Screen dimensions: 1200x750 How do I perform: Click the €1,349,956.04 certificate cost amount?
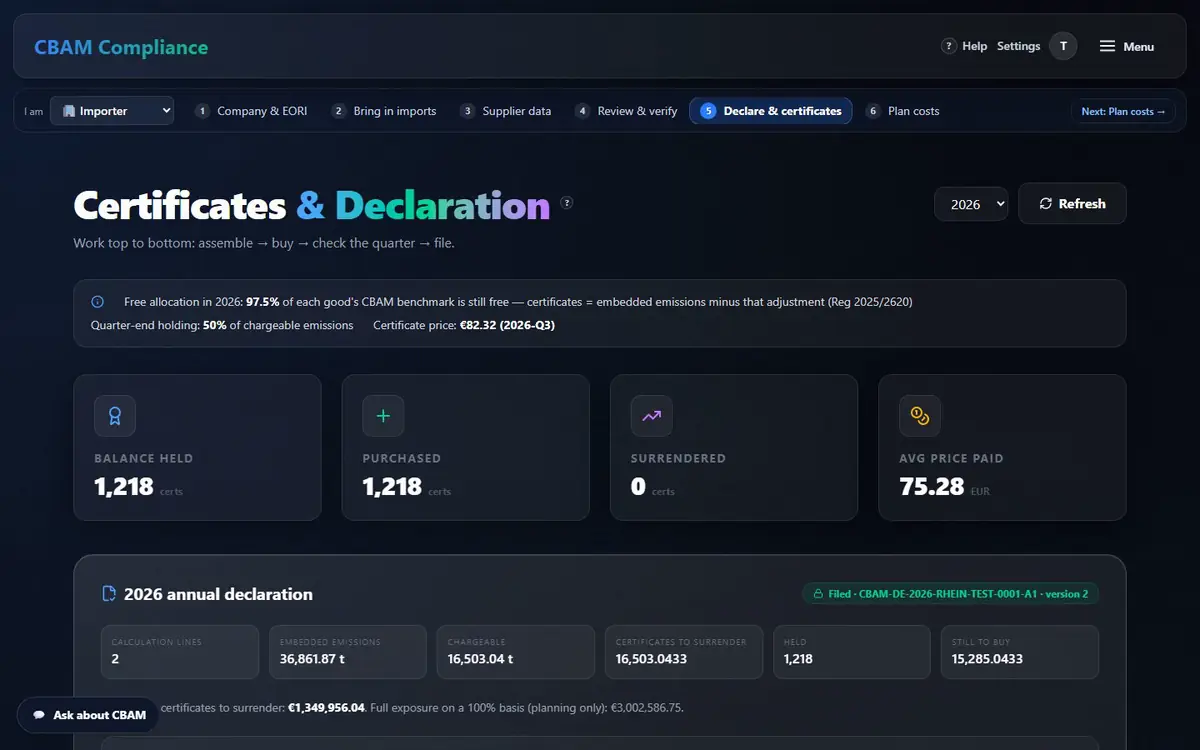[x=326, y=707]
